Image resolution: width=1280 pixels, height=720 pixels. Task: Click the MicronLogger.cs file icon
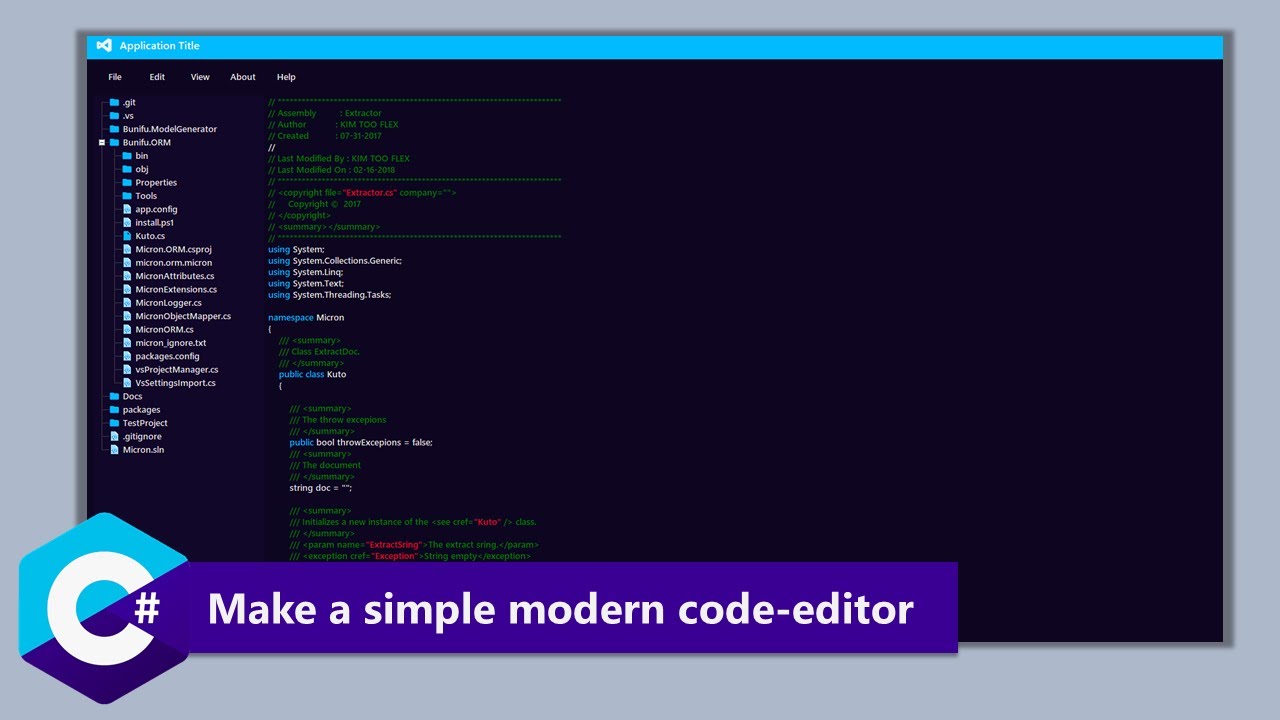pyautogui.click(x=127, y=303)
